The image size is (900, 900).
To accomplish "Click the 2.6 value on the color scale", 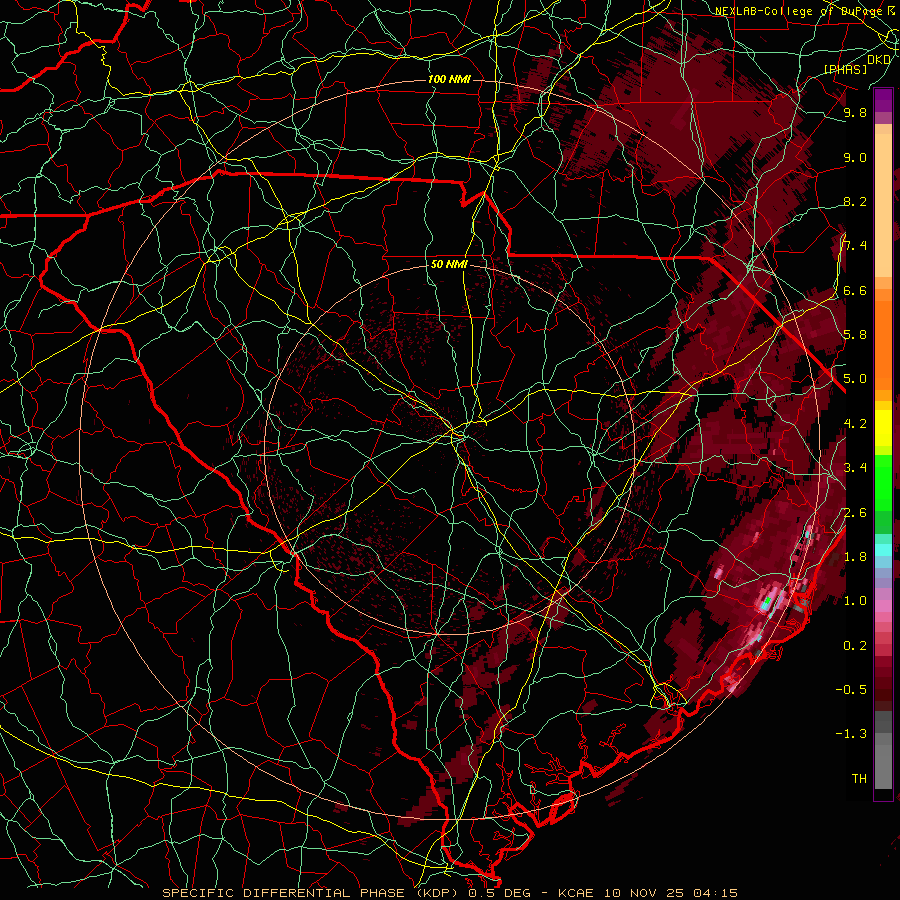I will click(x=855, y=513).
